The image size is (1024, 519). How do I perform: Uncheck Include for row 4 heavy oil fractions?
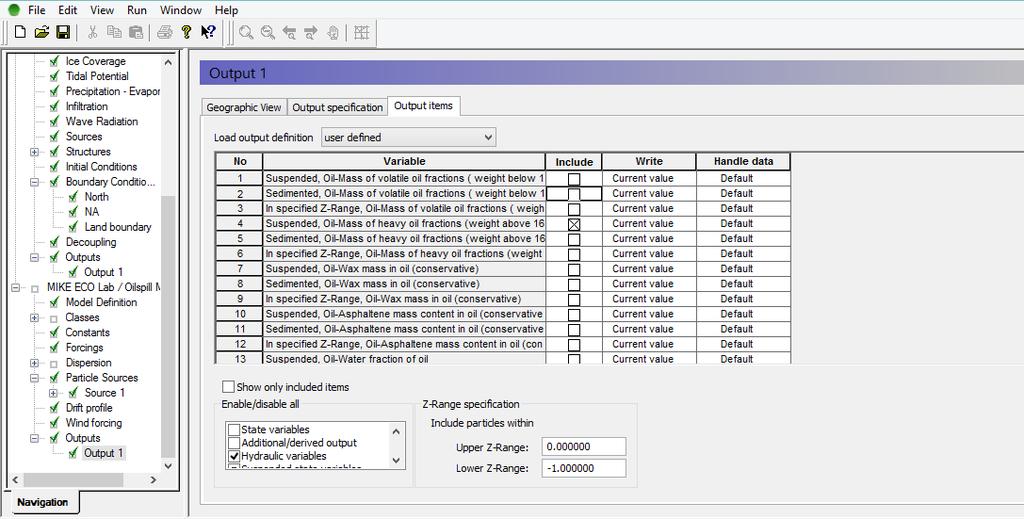click(574, 224)
